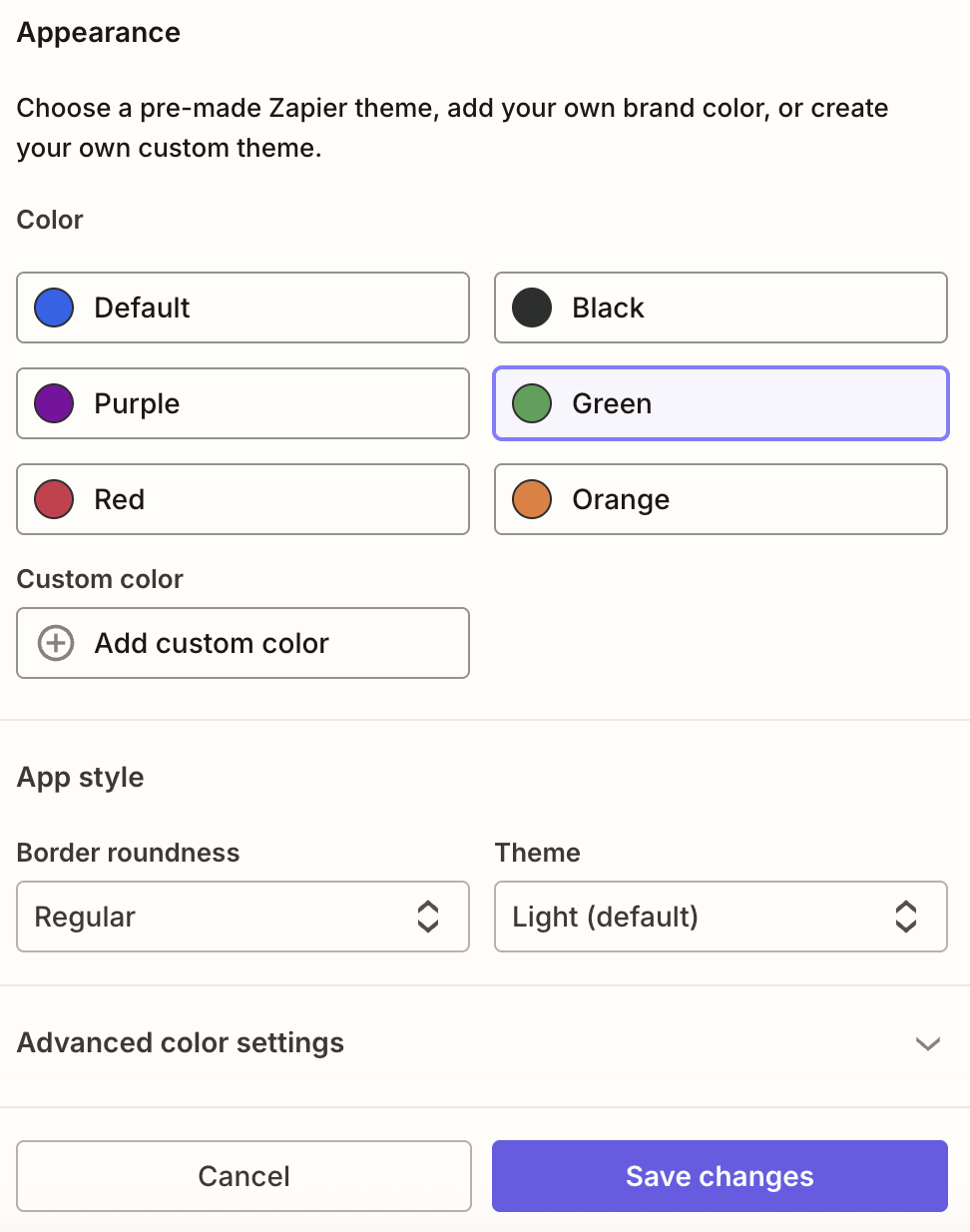Click the Appearance heading
The width and height of the screenshot is (970, 1232).
98,32
